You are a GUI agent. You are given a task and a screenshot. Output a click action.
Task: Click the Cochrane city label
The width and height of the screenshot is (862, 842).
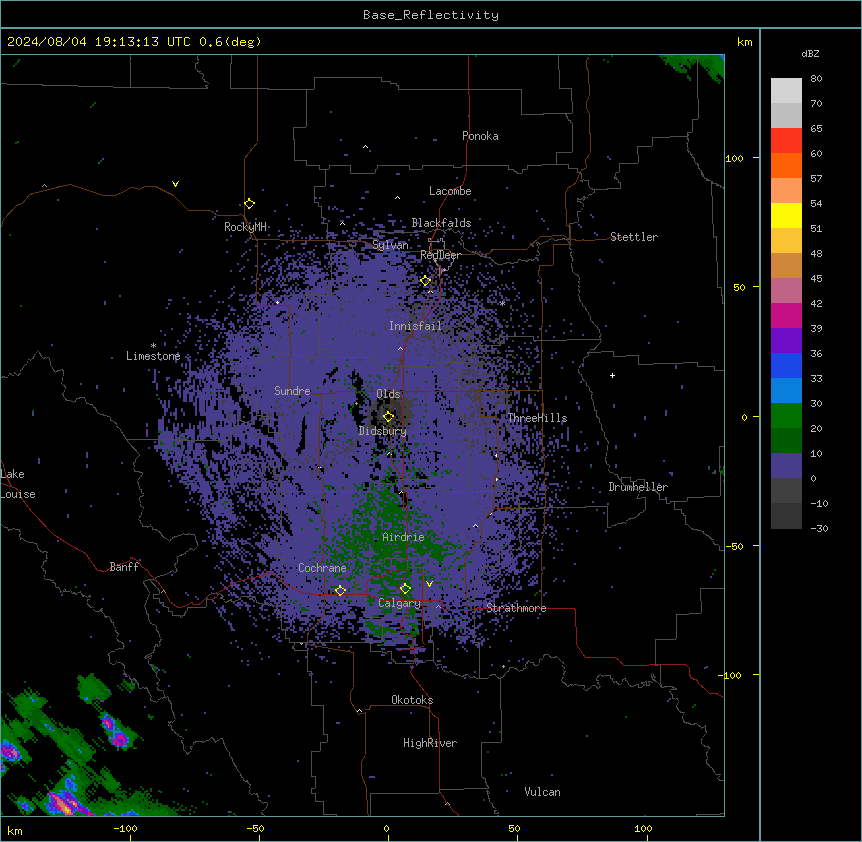click(x=322, y=568)
